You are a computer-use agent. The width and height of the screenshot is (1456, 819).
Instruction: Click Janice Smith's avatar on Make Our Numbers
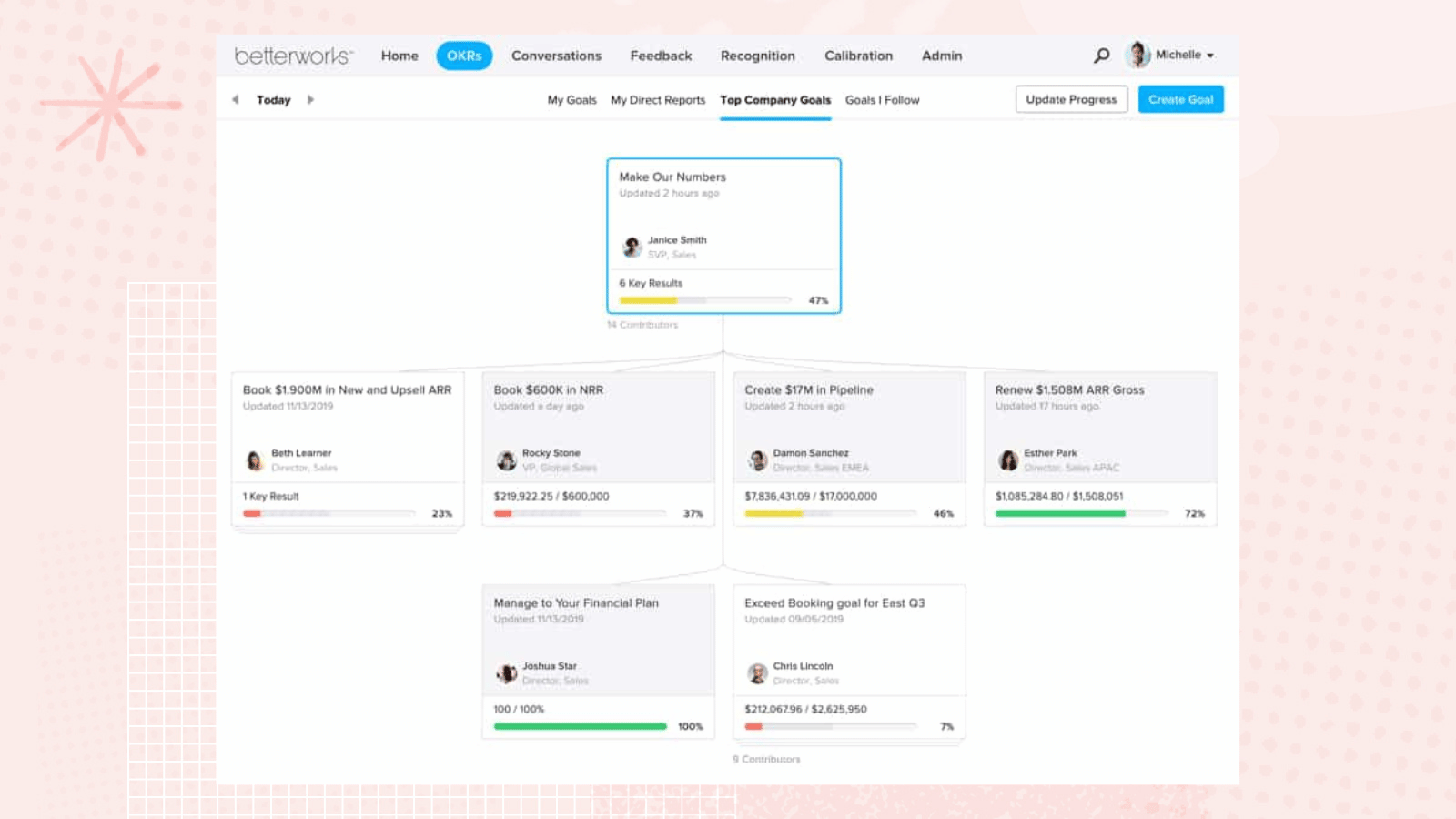(x=630, y=245)
